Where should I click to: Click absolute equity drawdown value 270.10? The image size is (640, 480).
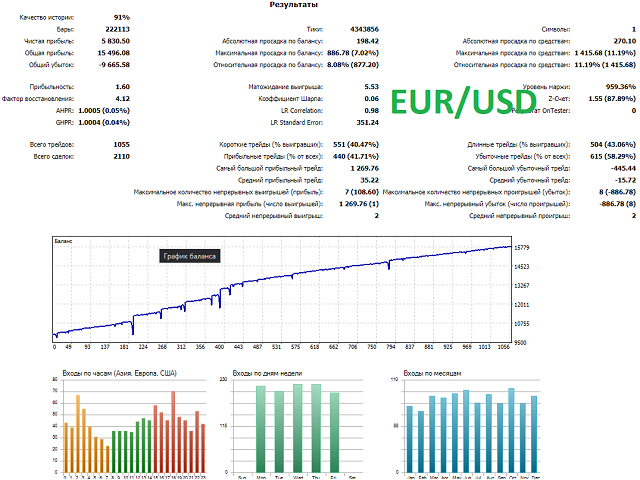(624, 41)
